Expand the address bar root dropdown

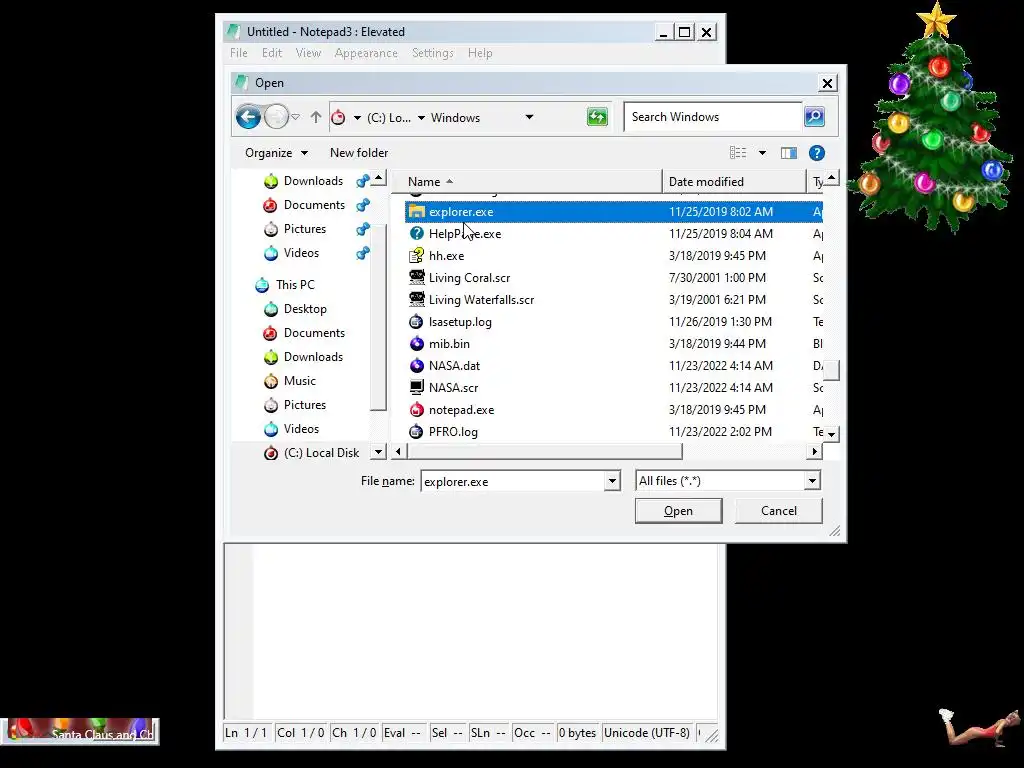click(x=357, y=118)
